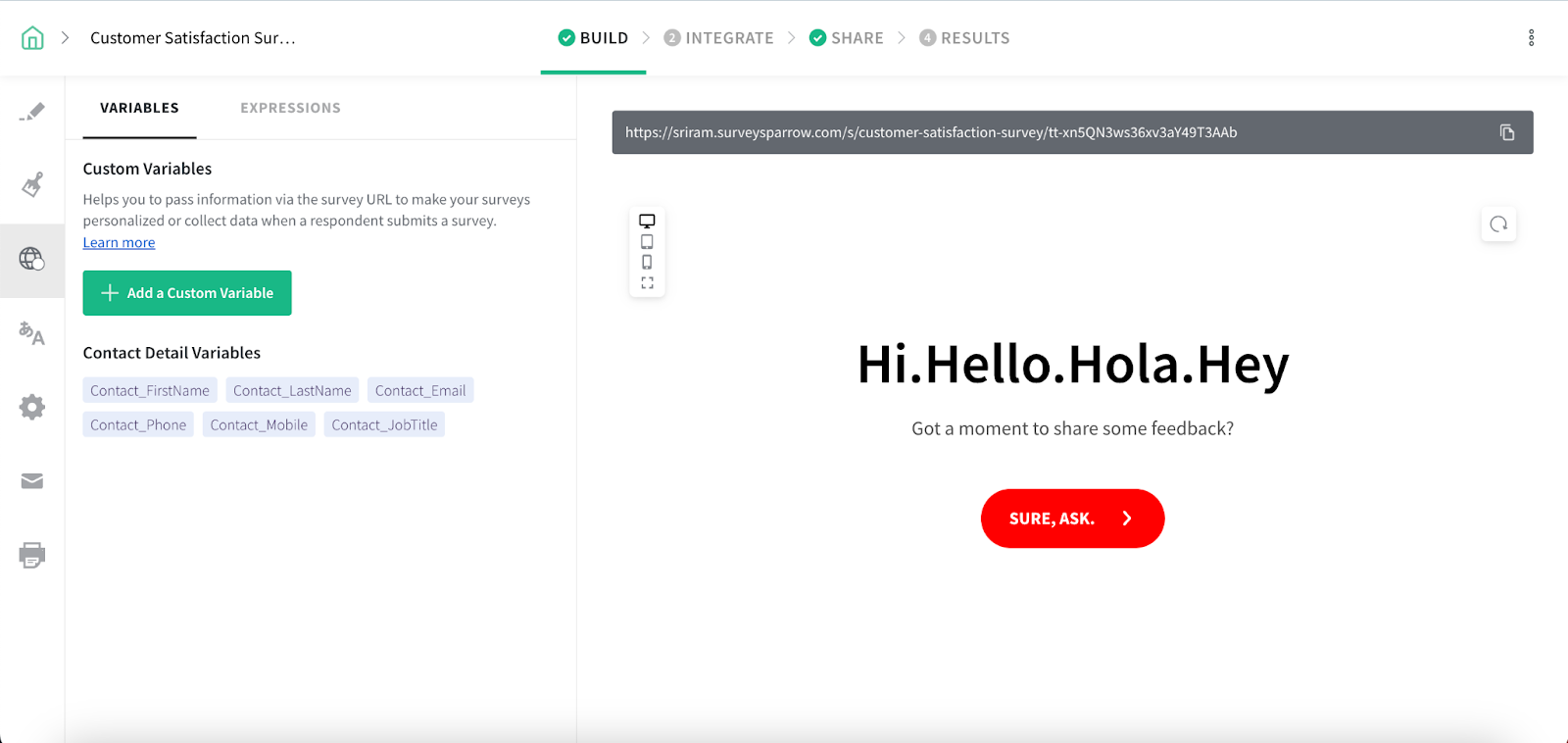Click the survey URL field
Screen dimensions: 1568x743
pos(1072,132)
